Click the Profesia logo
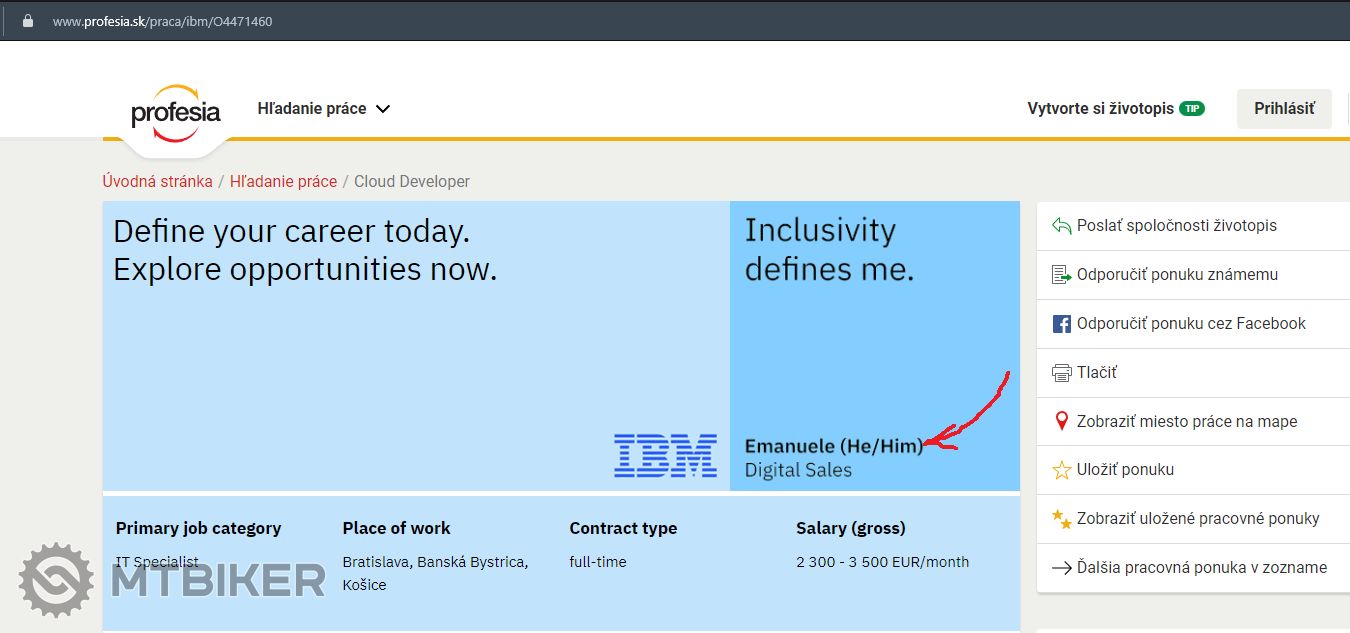 point(175,113)
